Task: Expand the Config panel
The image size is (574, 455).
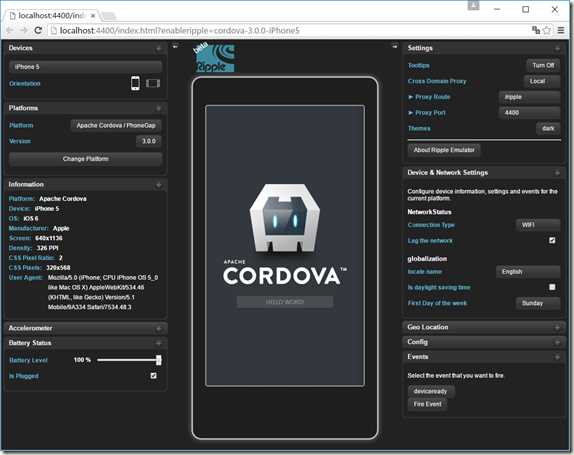Action: pos(557,342)
